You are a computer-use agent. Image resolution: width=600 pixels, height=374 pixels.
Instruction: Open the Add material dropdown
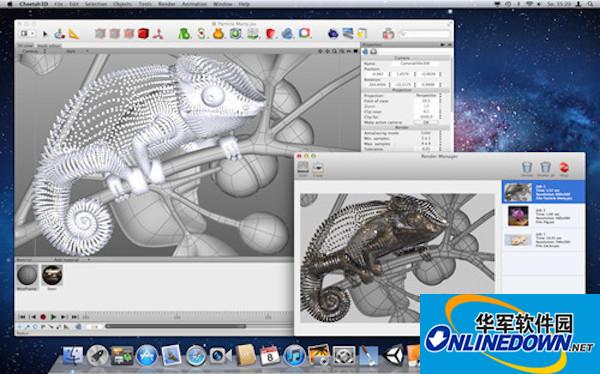[x=72, y=260]
